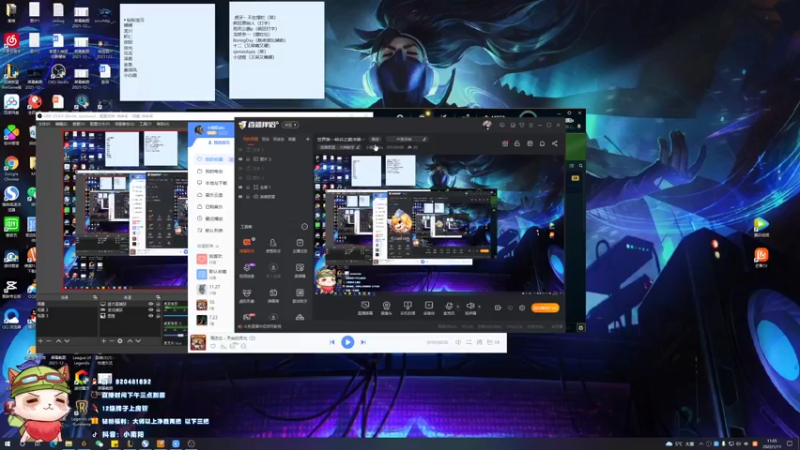The image size is (800, 450).
Task: Click the orange start streaming button
Action: click(x=545, y=308)
